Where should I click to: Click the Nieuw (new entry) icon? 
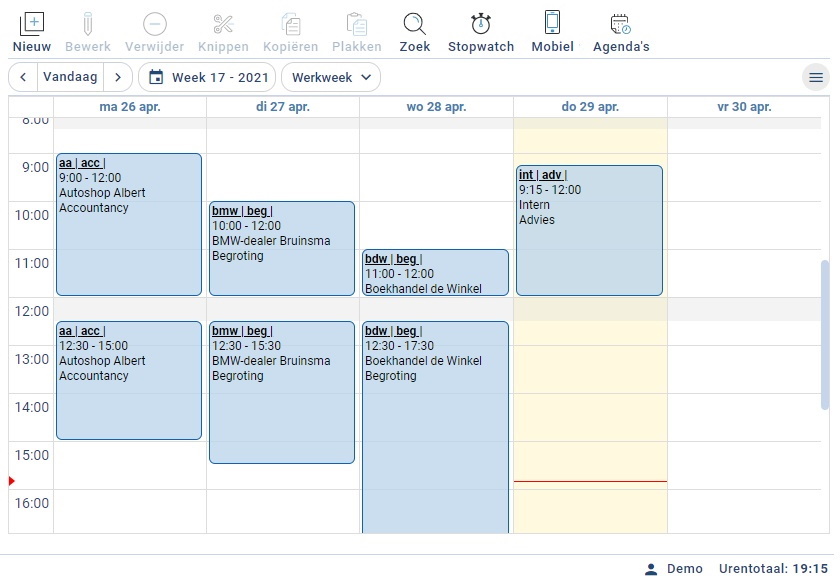coord(32,24)
